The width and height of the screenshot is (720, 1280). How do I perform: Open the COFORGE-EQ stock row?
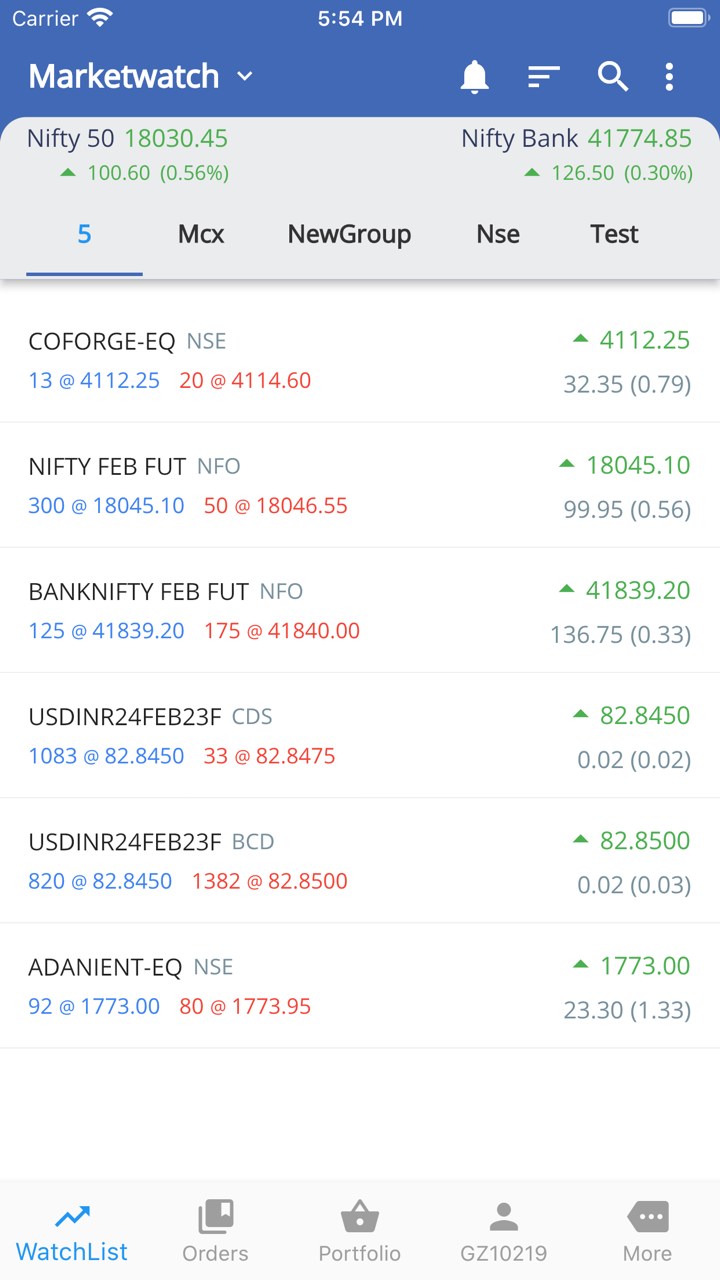pos(360,360)
